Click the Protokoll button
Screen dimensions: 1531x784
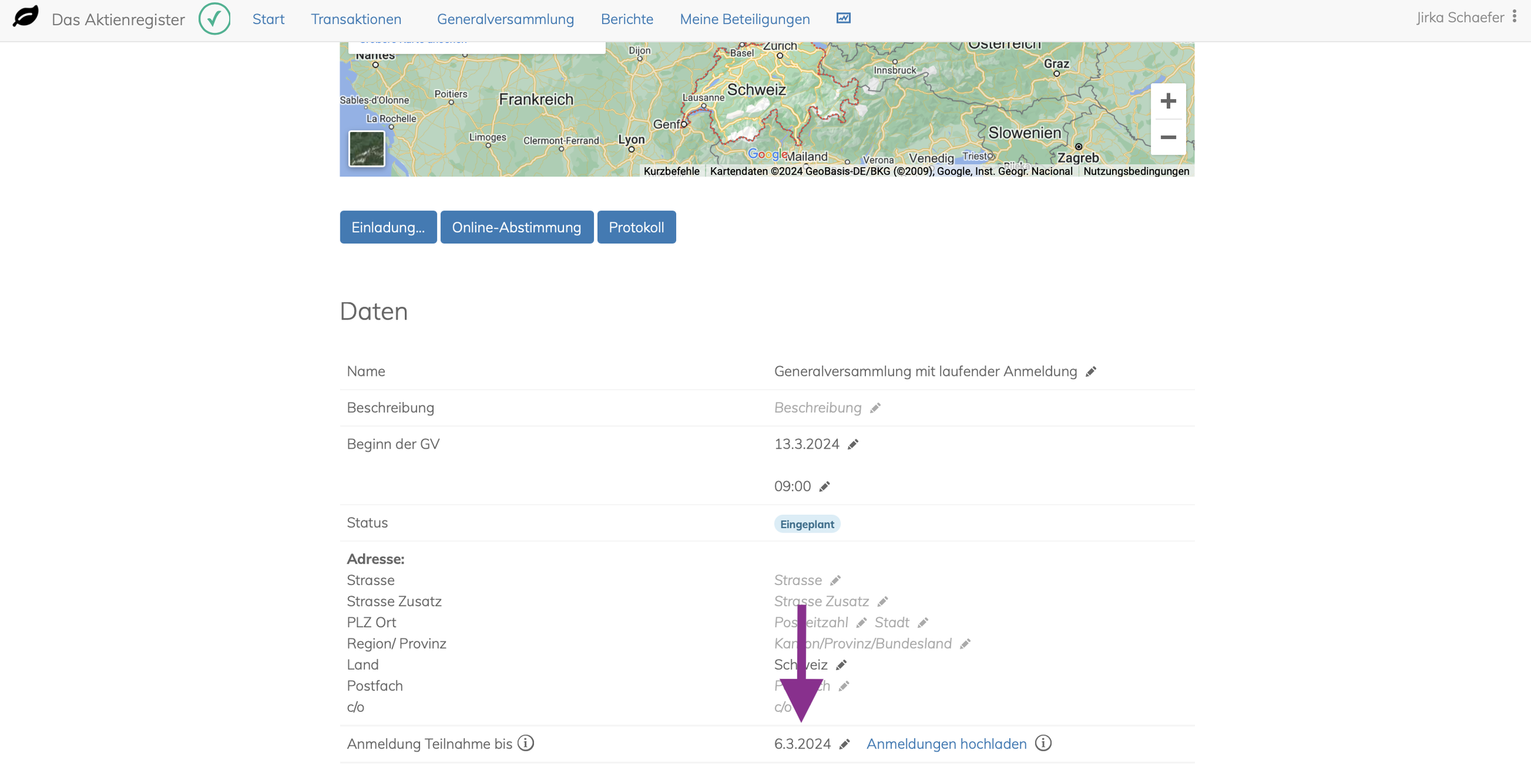636,227
